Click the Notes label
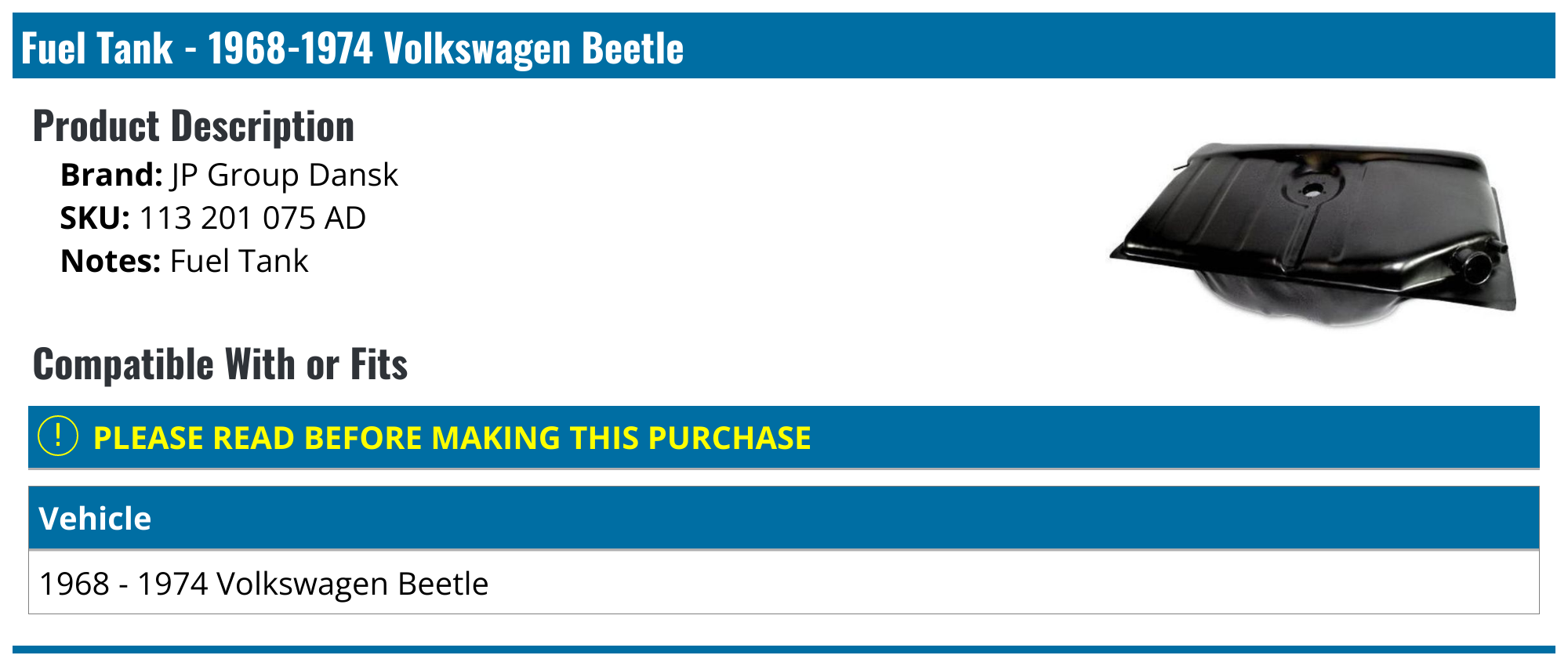This screenshot has width=1568, height=666. (111, 261)
